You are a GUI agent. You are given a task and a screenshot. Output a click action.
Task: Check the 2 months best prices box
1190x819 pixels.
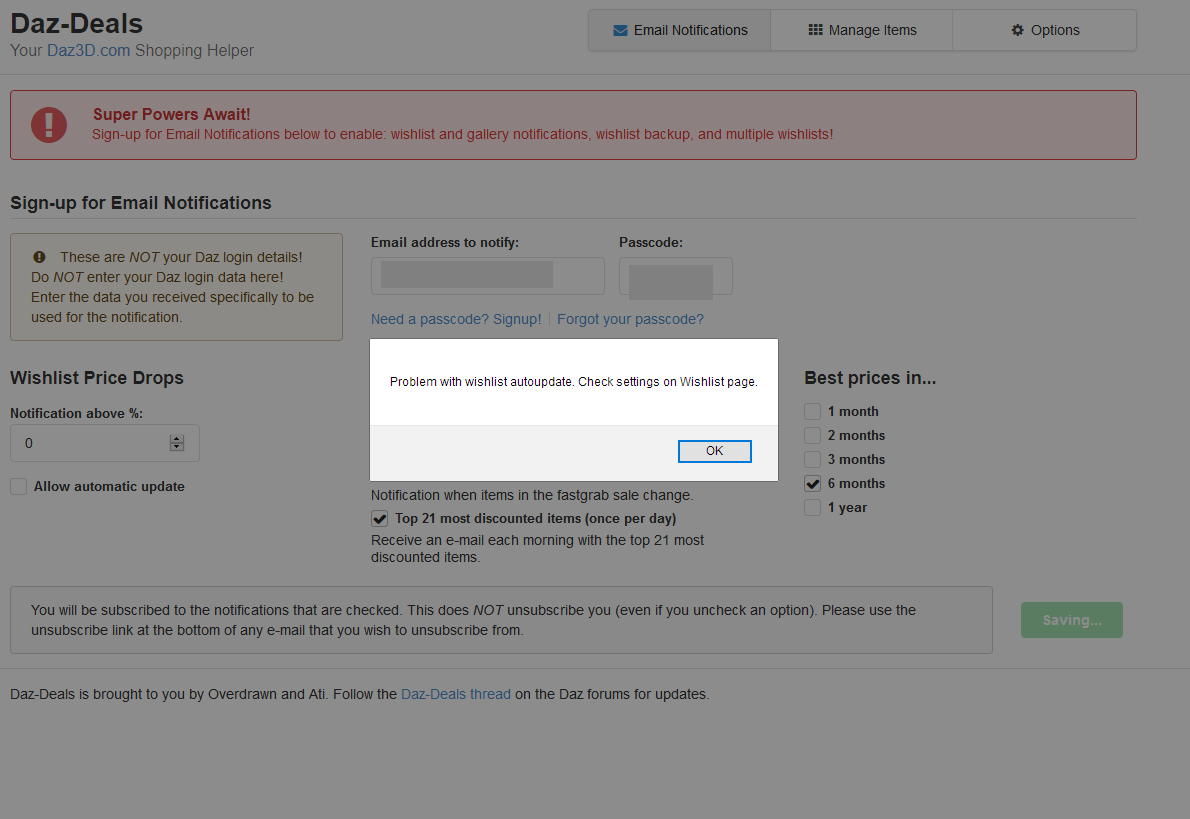812,436
